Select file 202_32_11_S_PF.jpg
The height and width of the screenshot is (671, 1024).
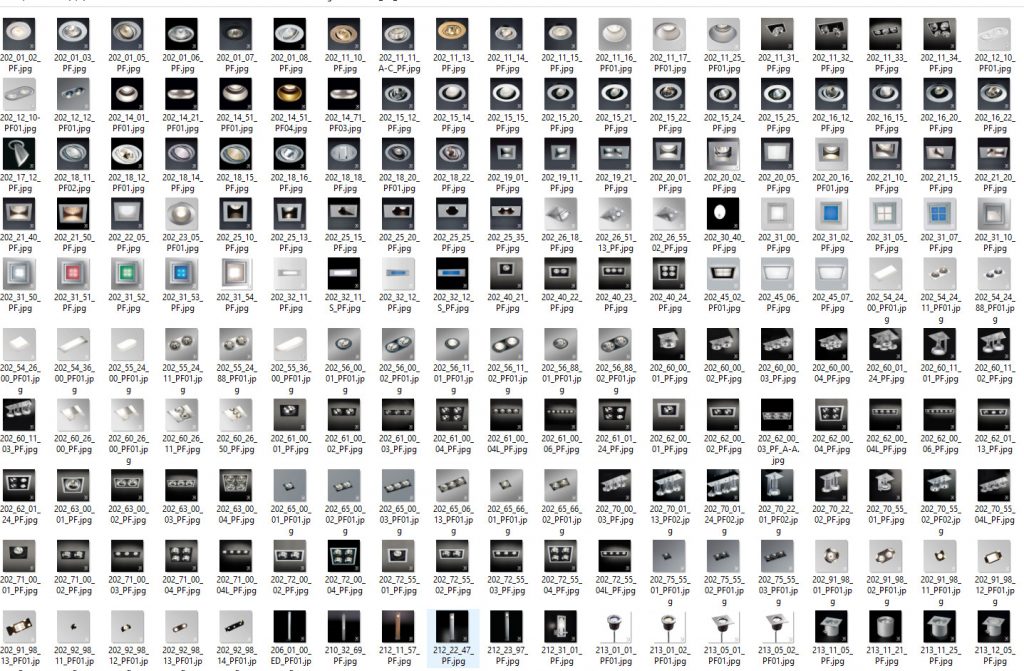tap(344, 273)
